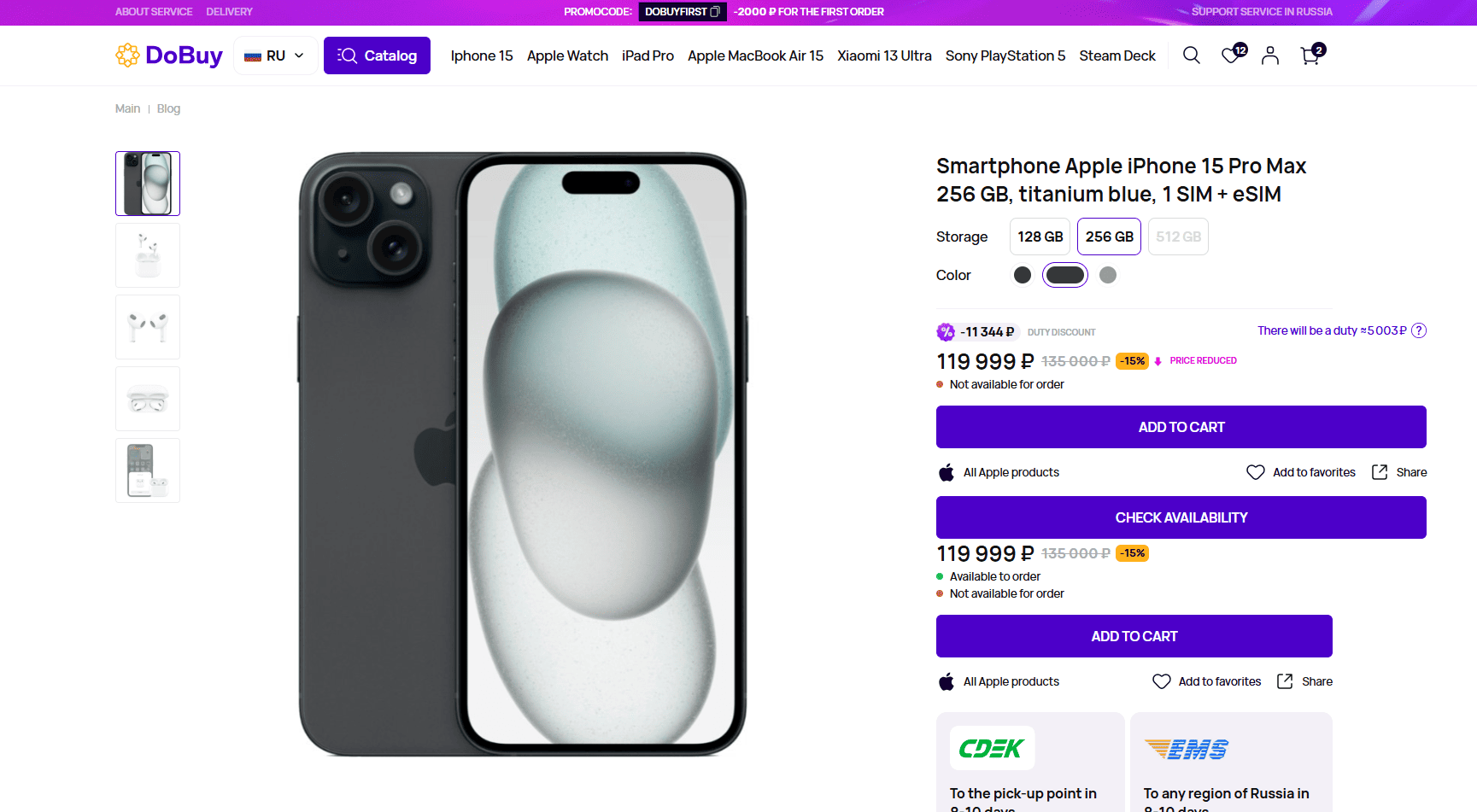Click the first ADD TO CART button

[1181, 427]
